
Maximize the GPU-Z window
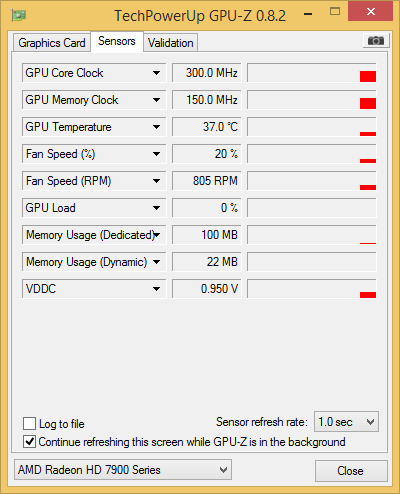tap(335, 12)
